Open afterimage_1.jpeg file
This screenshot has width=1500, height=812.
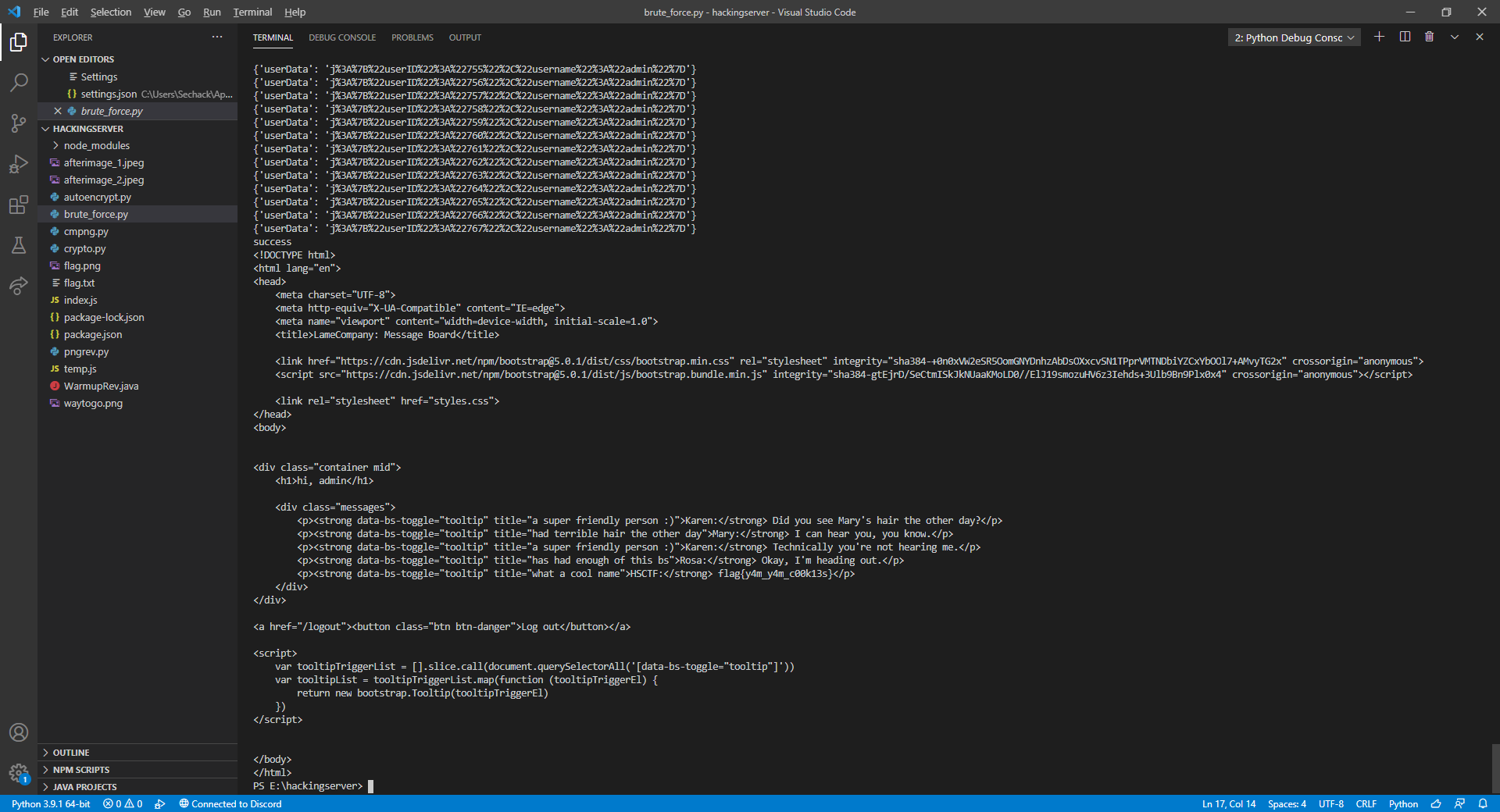[x=137, y=163]
